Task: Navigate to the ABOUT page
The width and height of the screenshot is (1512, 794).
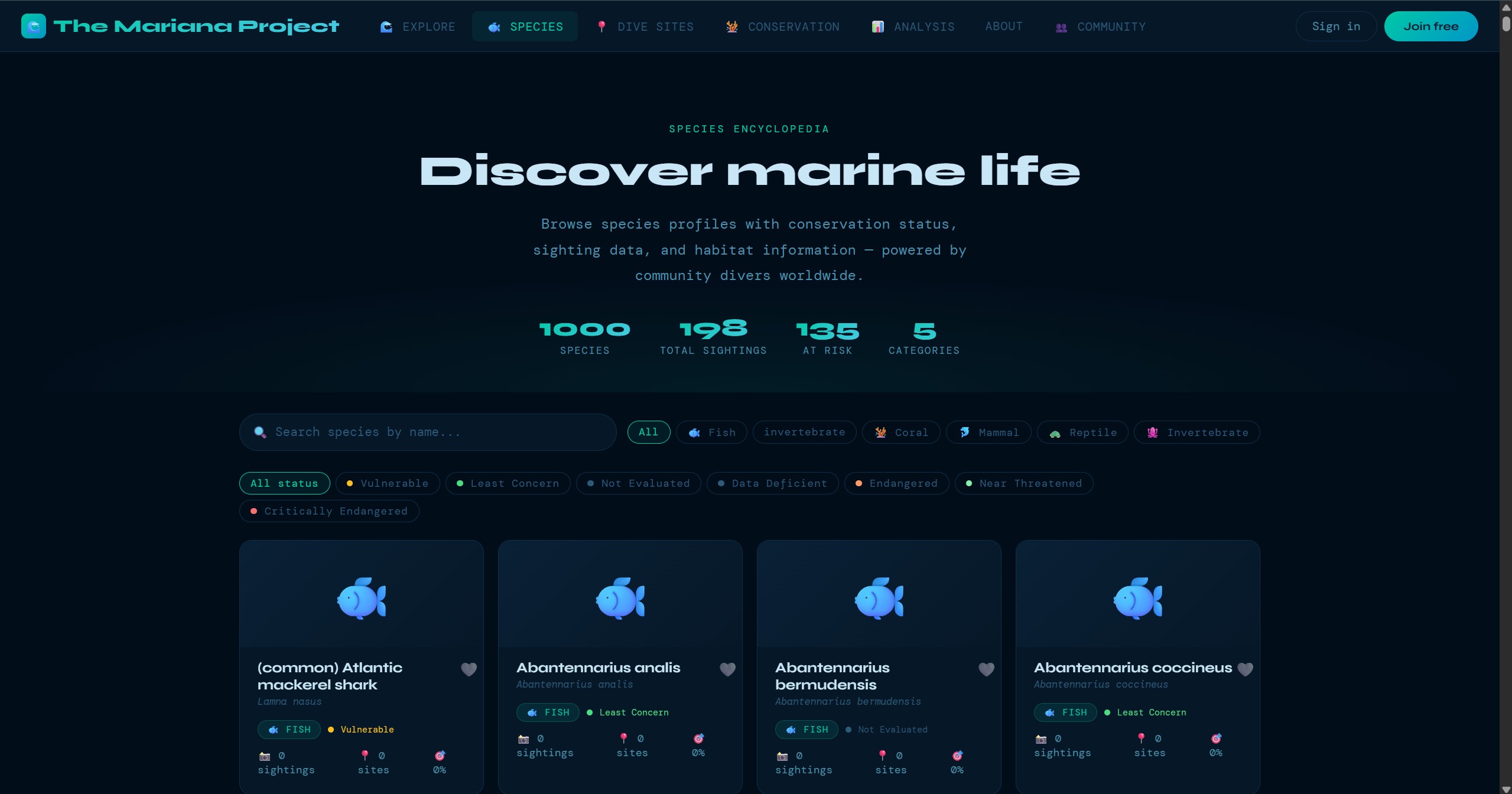Action: click(x=1003, y=26)
